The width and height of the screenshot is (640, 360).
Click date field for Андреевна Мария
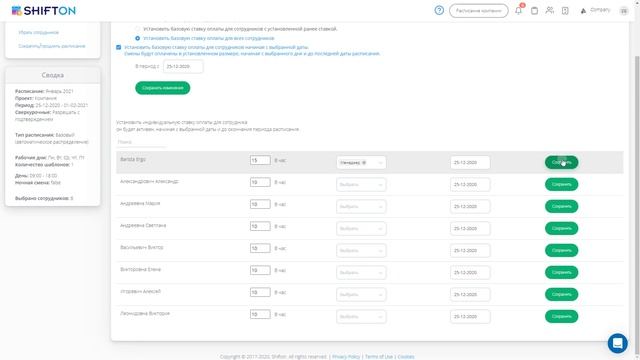click(x=470, y=207)
